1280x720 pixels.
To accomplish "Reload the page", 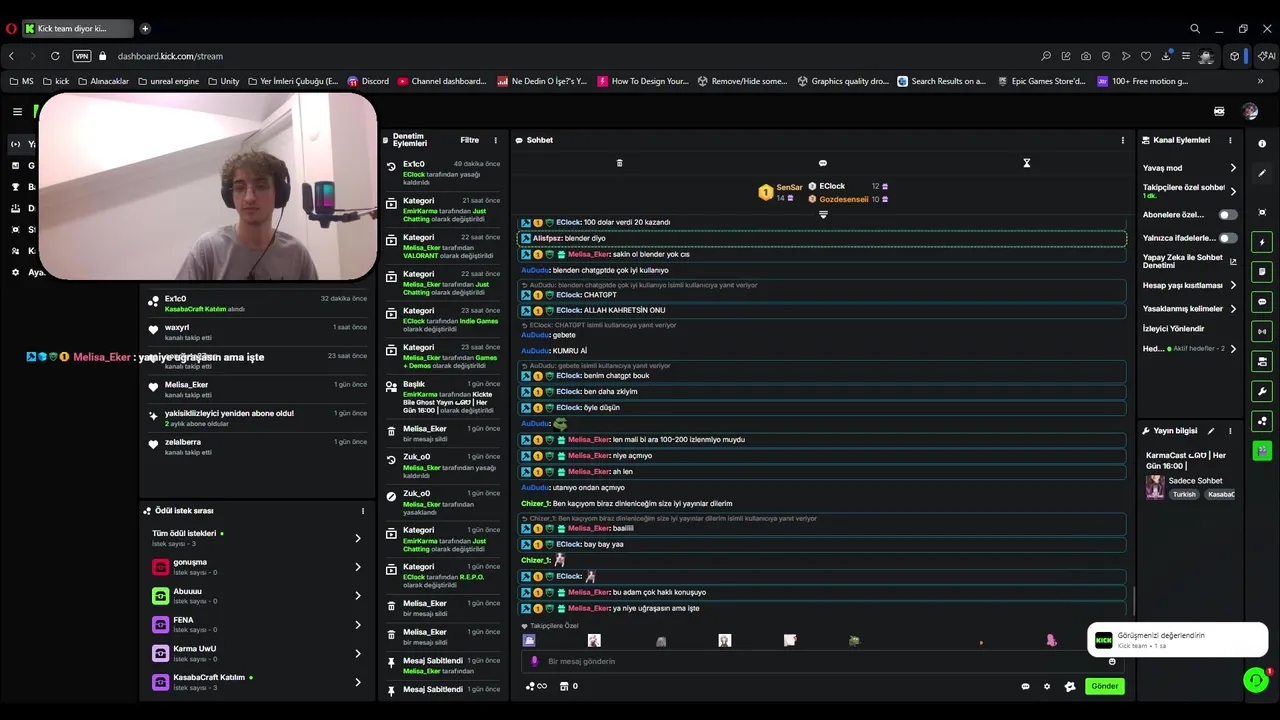I will click(55, 56).
